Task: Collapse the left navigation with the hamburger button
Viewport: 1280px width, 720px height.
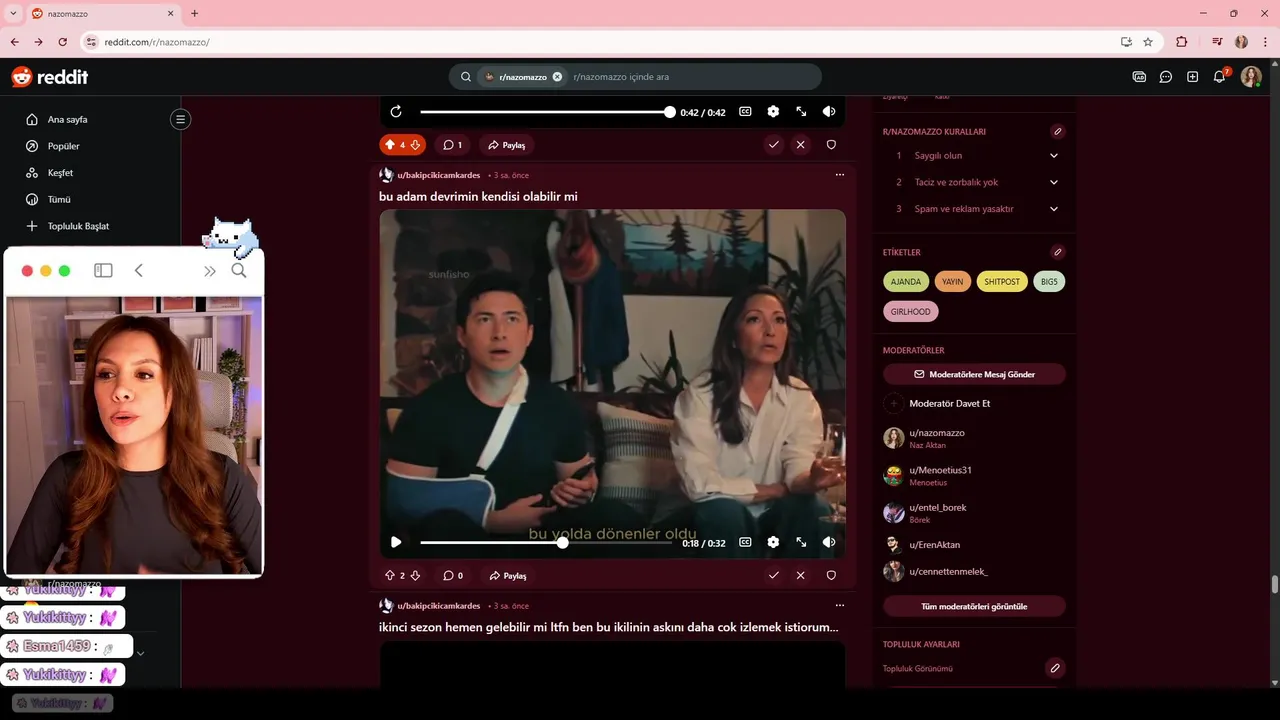Action: click(x=180, y=119)
